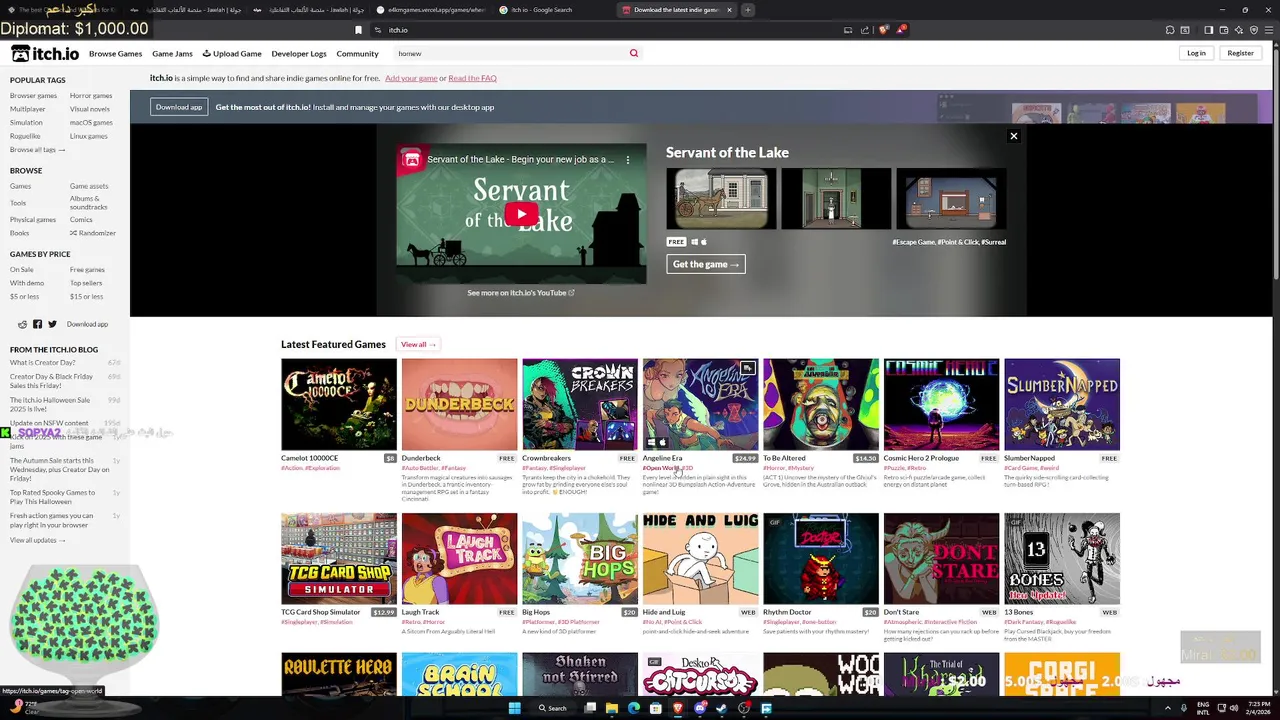Open the TCG Card Shop Simulator thumbnail
Screen dimensions: 1280x720
339,559
